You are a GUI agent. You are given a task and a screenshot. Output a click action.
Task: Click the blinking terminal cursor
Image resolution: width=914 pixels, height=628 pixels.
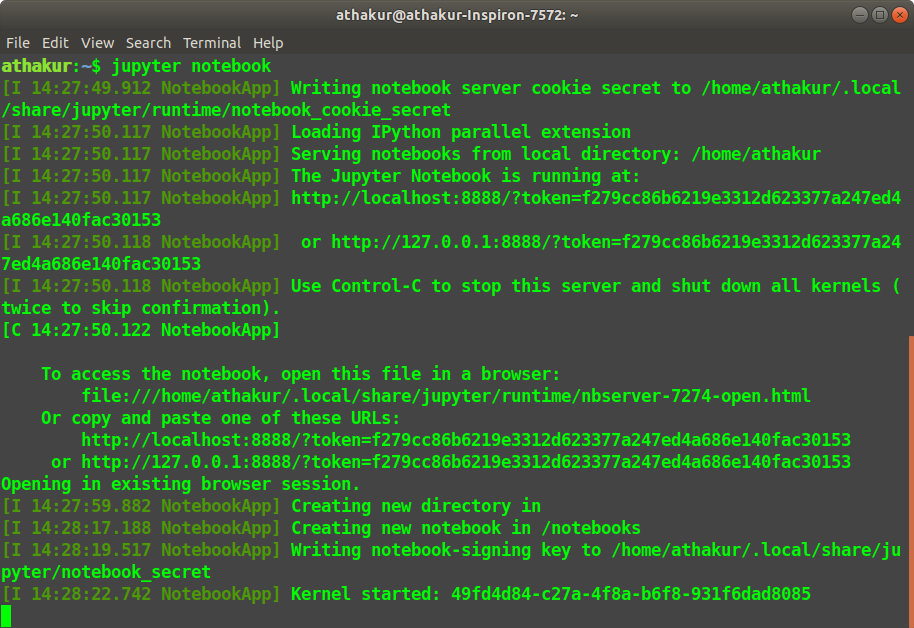pos(11,615)
